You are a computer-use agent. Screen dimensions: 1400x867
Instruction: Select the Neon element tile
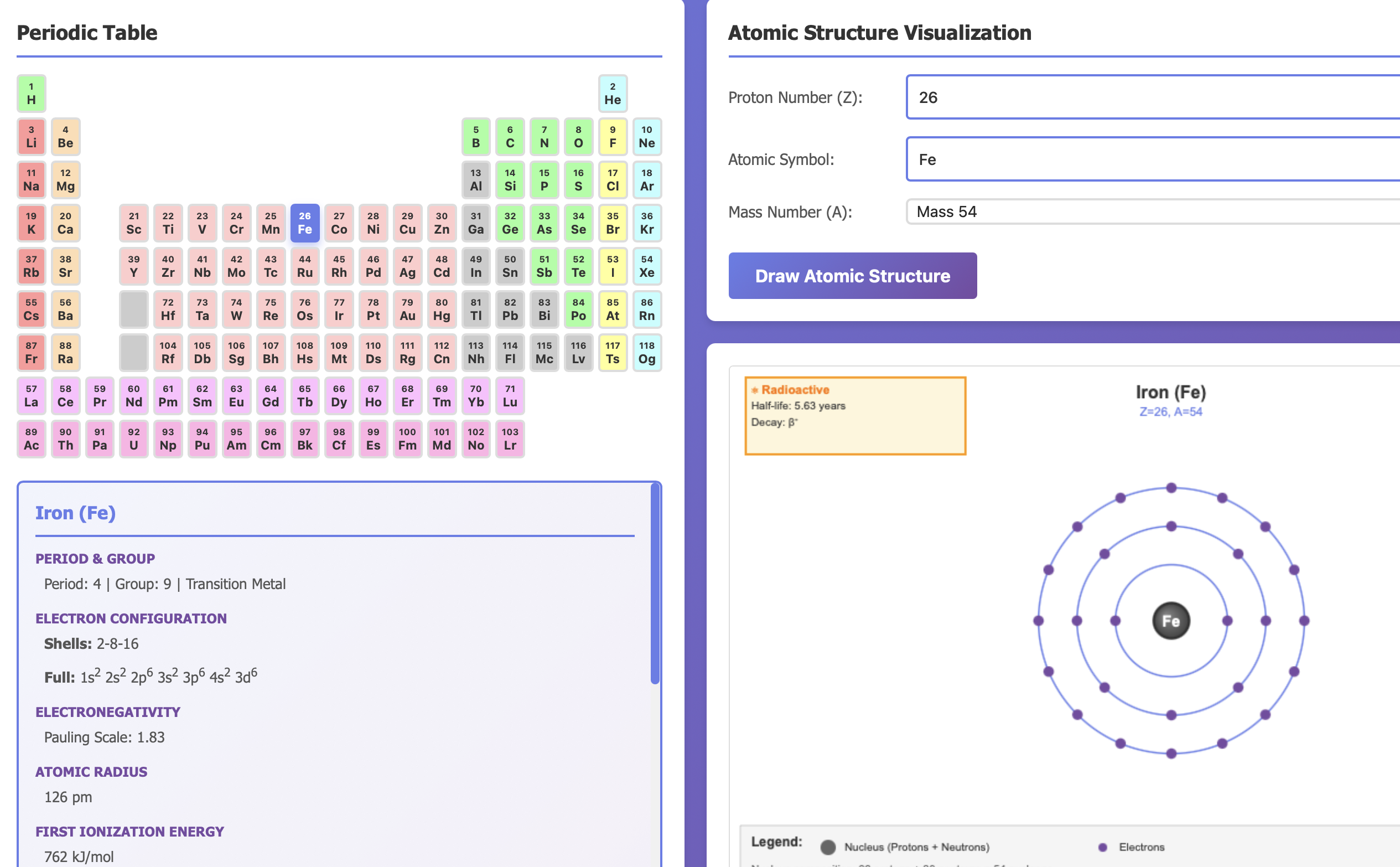pos(647,136)
